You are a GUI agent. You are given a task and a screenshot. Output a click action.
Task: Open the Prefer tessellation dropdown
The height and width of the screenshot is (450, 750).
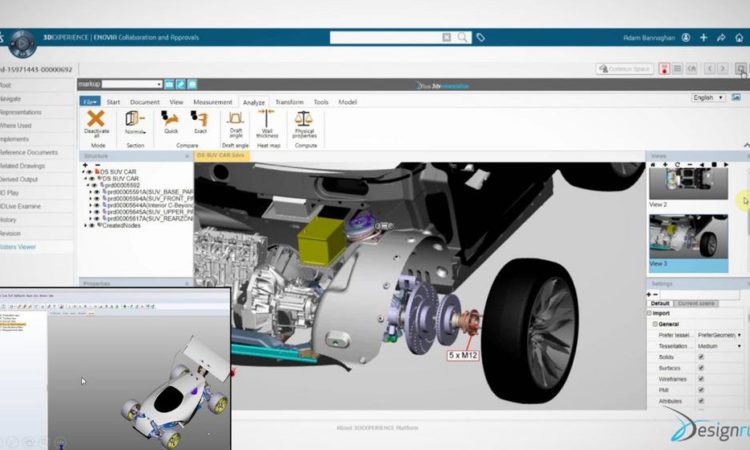[x=719, y=335]
